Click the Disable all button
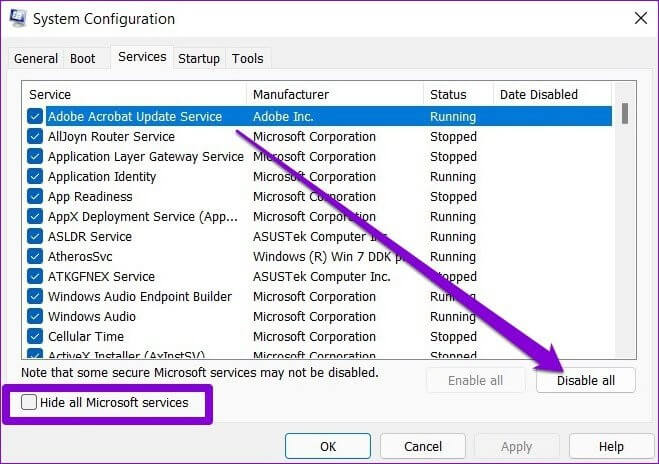Image resolution: width=659 pixels, height=464 pixels. tap(585, 380)
